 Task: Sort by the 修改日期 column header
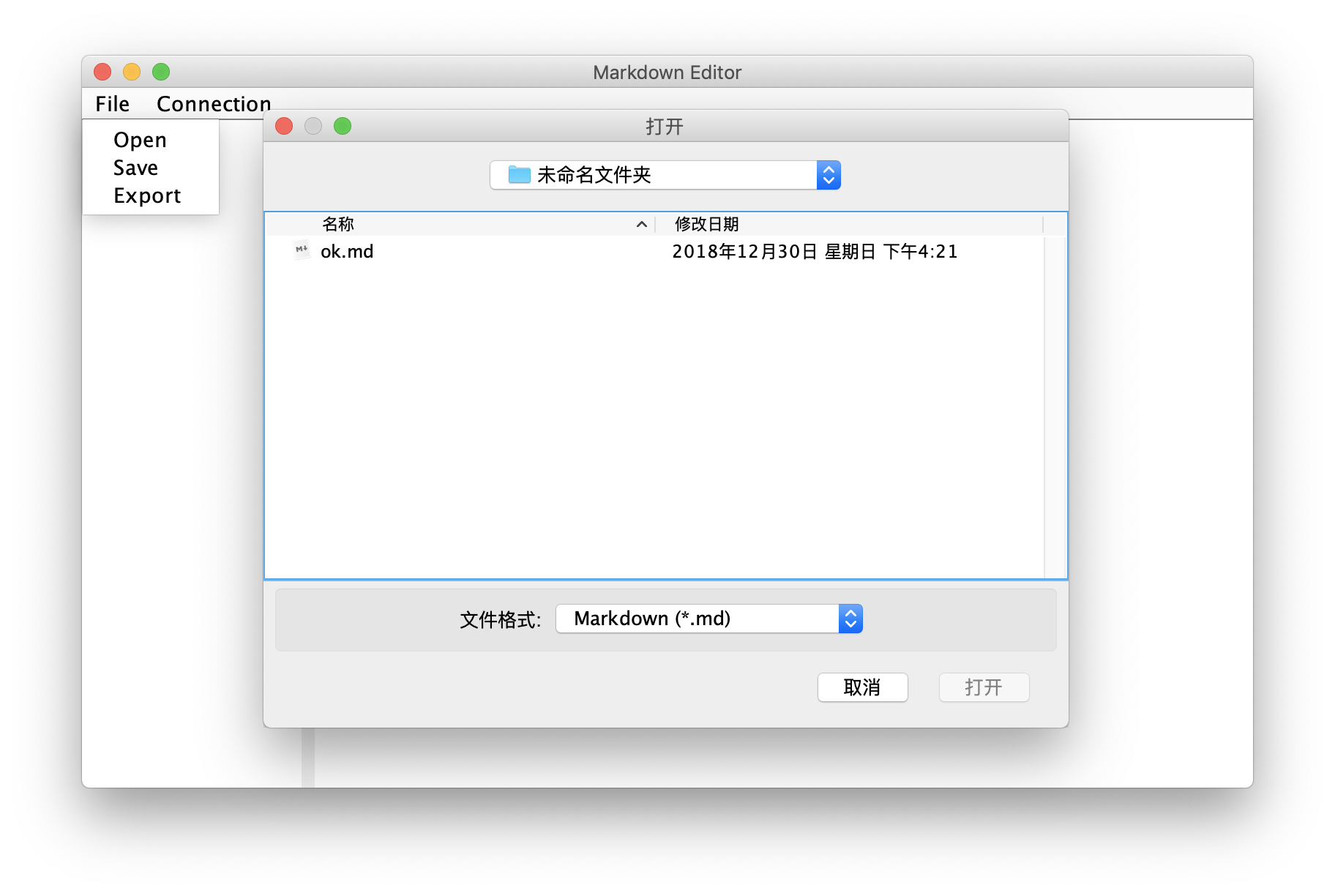849,224
